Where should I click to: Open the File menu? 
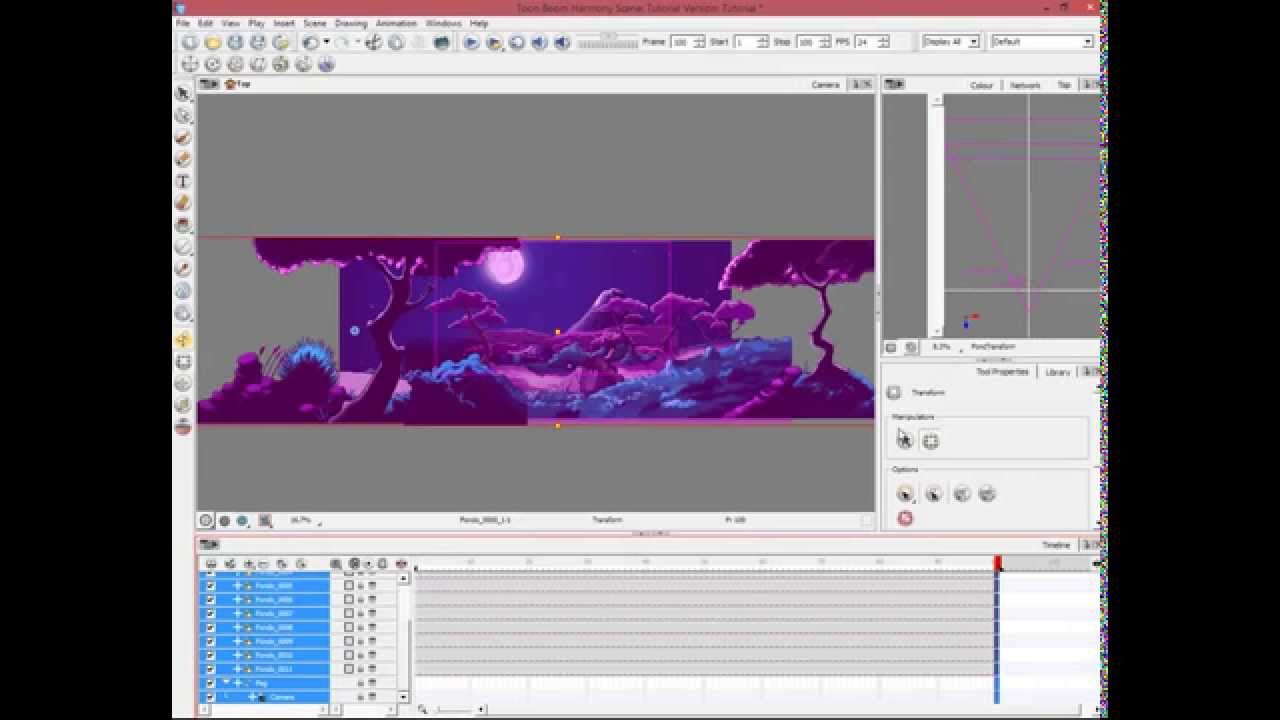(x=183, y=23)
